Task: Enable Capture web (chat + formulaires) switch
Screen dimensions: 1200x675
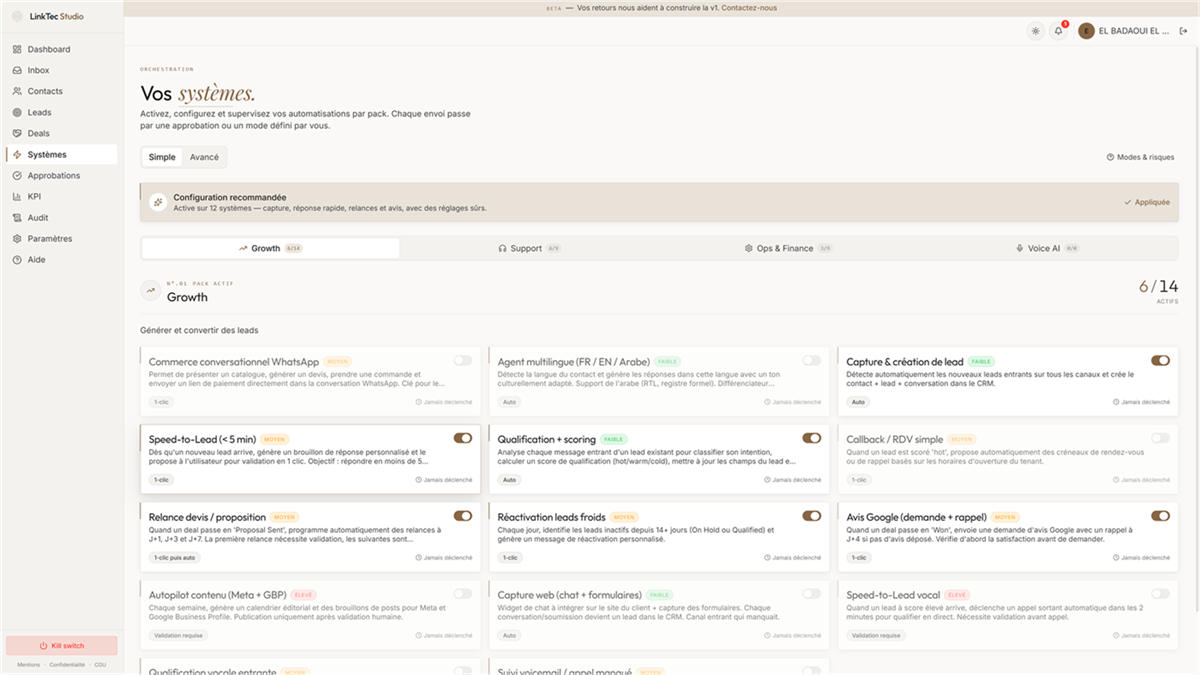Action: tap(811, 594)
